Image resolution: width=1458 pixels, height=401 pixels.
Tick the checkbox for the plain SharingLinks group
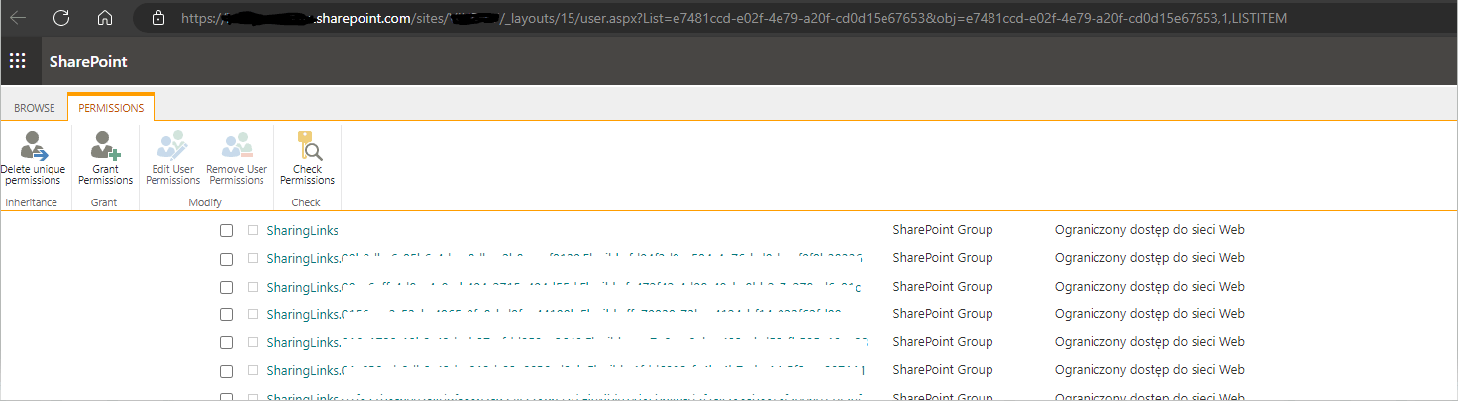[x=227, y=230]
